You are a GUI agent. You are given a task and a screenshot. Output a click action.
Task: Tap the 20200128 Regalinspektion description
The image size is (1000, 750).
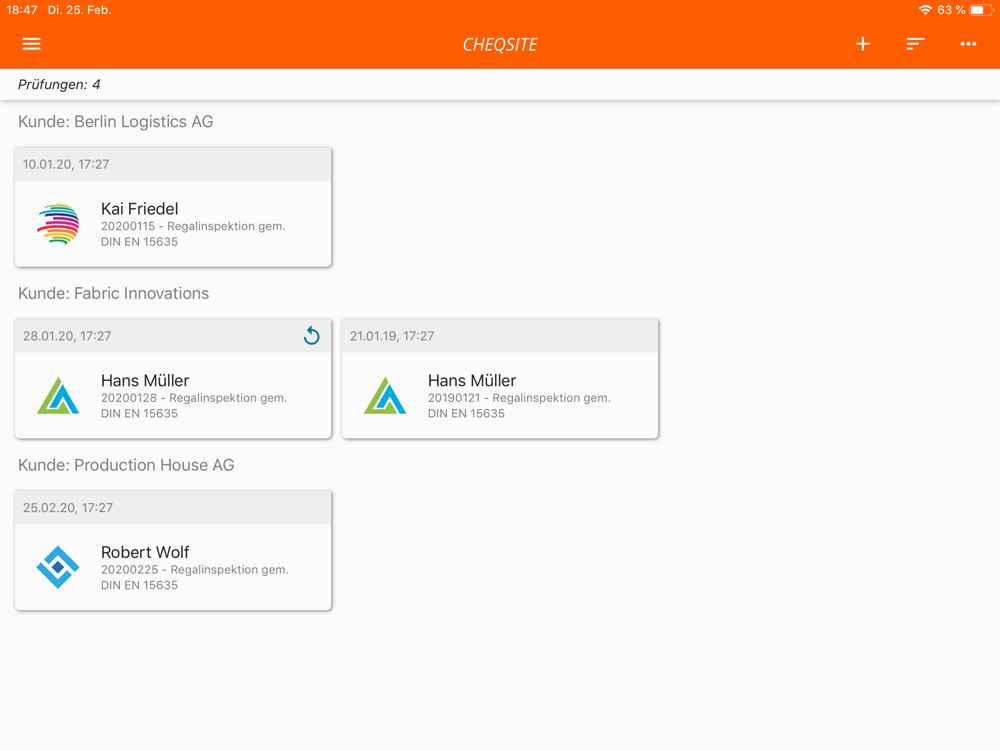[194, 406]
